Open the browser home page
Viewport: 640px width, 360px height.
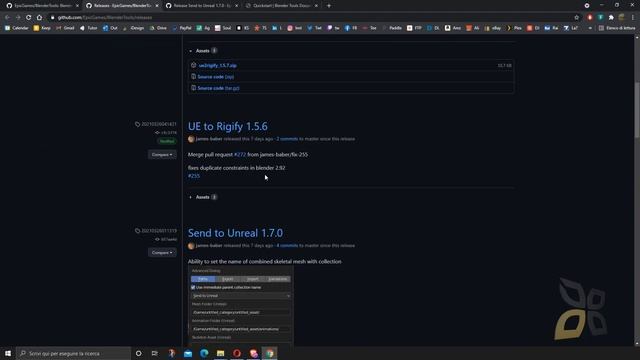(39, 18)
